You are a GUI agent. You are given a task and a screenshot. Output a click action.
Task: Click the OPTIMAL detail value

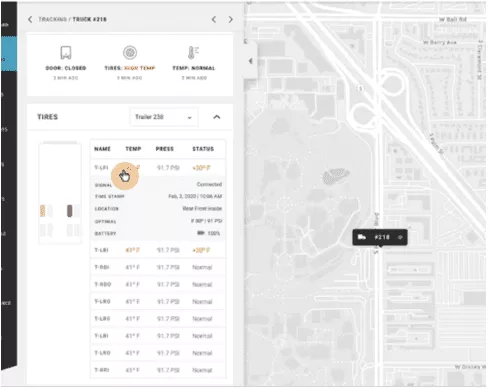(x=207, y=221)
